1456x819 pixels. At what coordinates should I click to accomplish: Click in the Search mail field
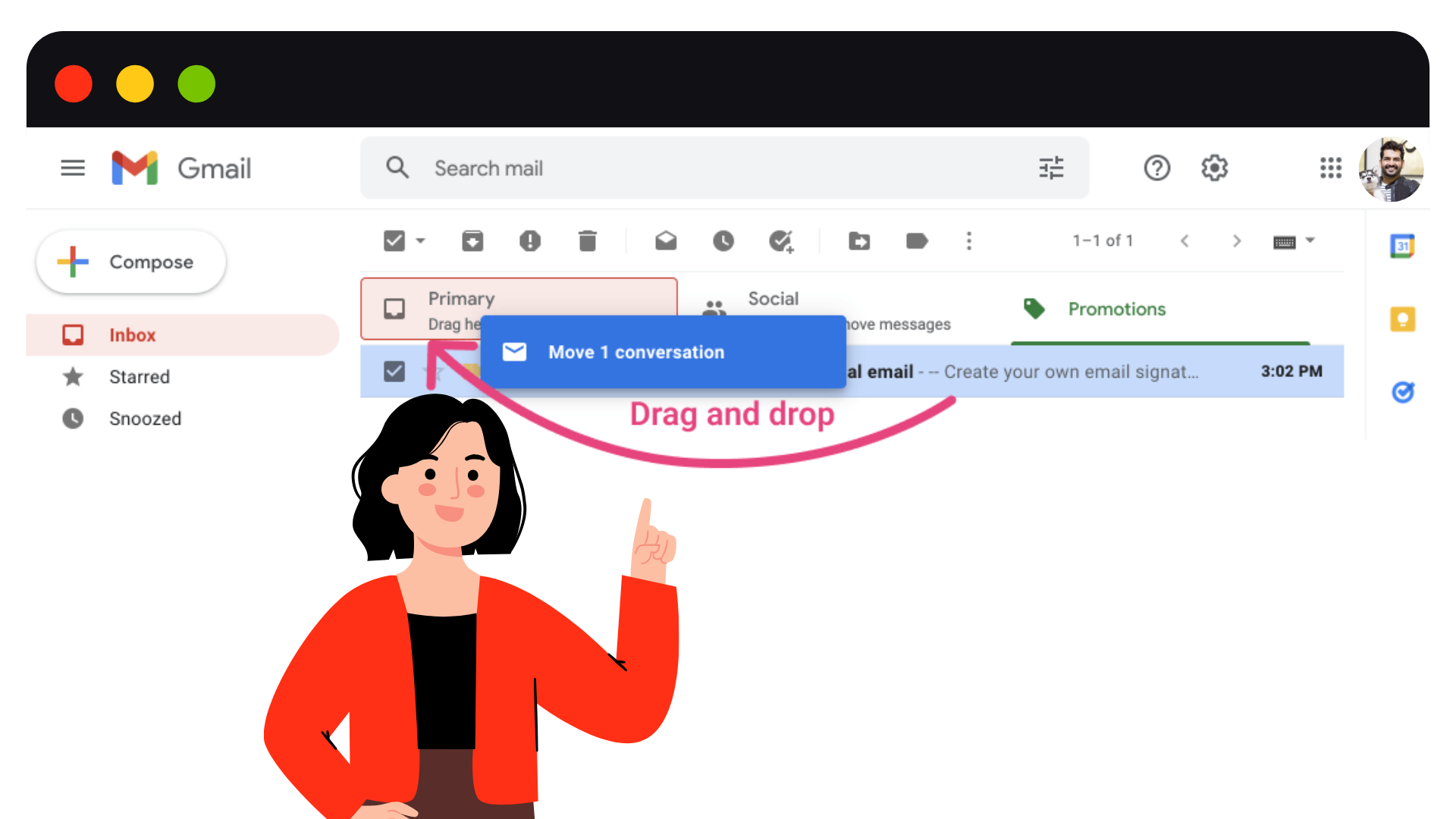pos(724,168)
